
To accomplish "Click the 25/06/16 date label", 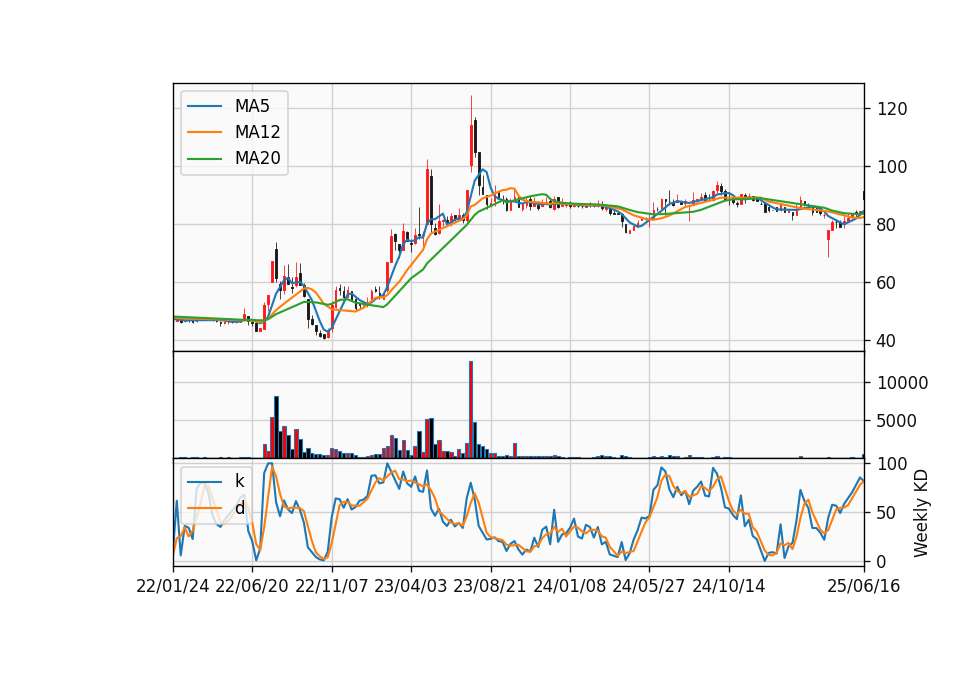I will click(864, 587).
